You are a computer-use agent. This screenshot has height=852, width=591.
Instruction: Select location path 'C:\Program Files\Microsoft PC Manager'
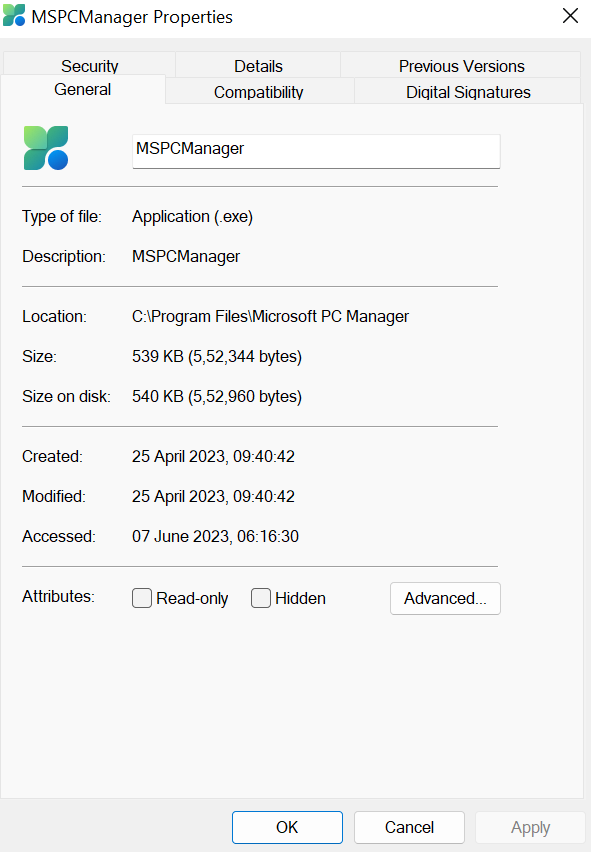(x=271, y=316)
